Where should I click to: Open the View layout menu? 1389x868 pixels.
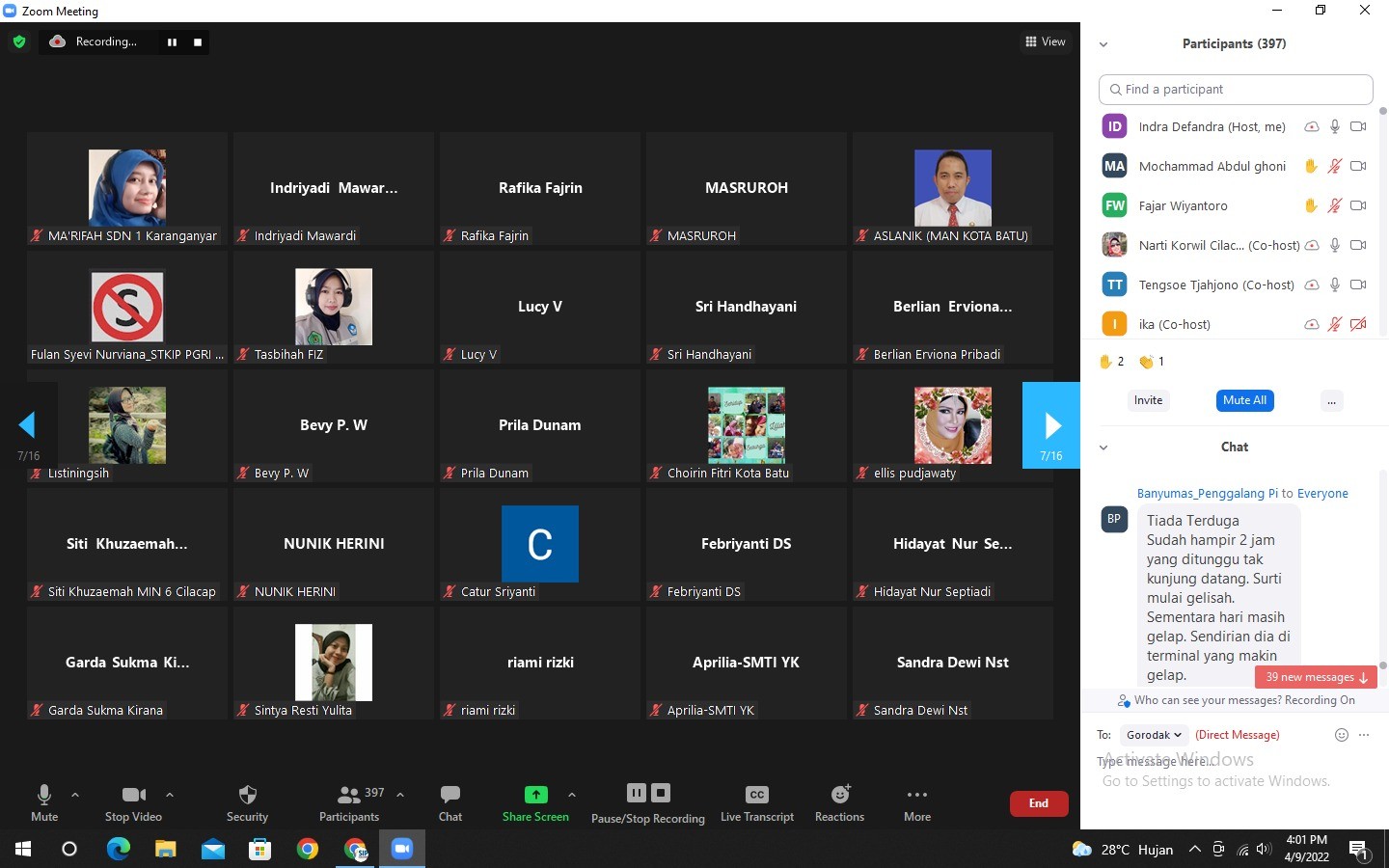[1046, 41]
